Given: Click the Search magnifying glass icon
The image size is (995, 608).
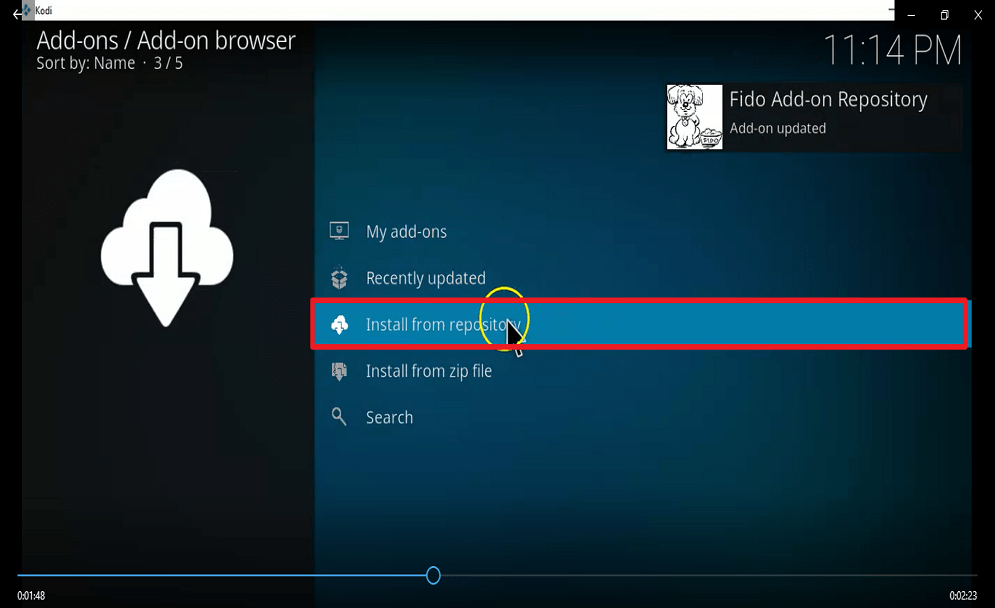Looking at the screenshot, I should [x=339, y=417].
